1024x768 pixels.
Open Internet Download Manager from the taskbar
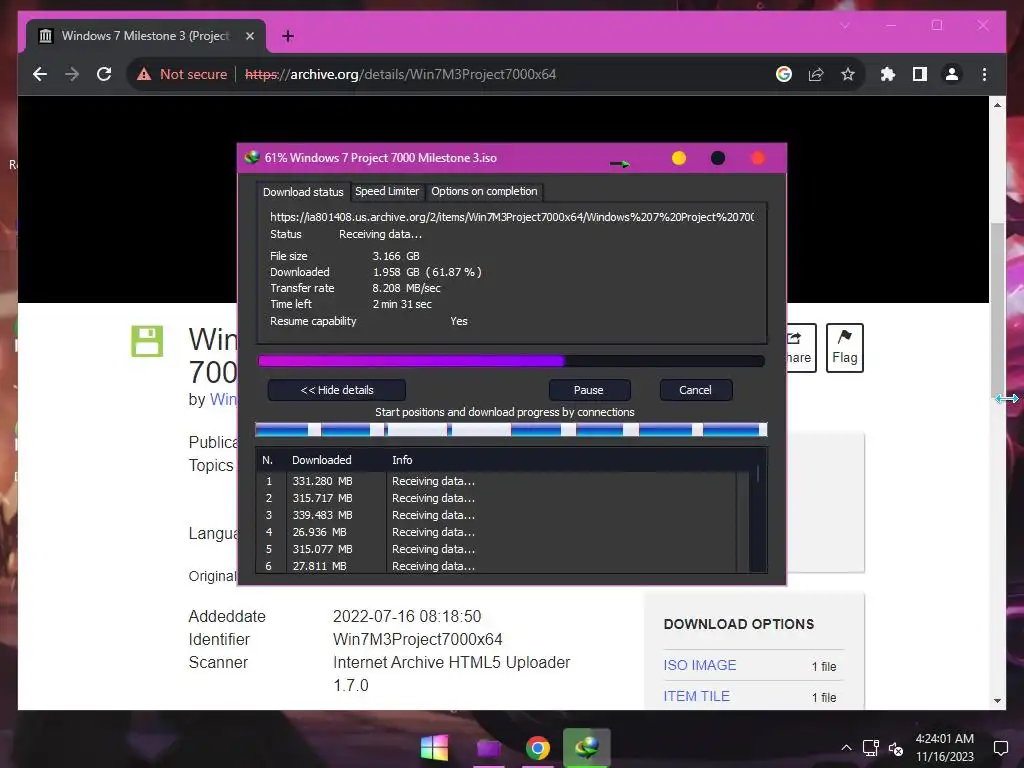[586, 748]
